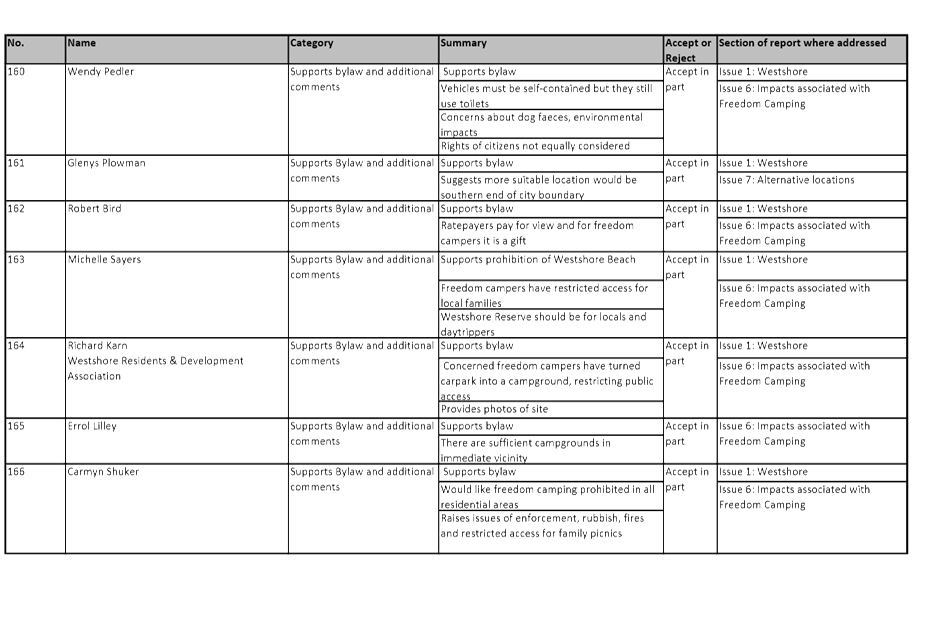Viewport: 925px width, 638px height.
Task: Click Robert Bird's 'Supports bylaw' summary cell
Action: coord(551,210)
